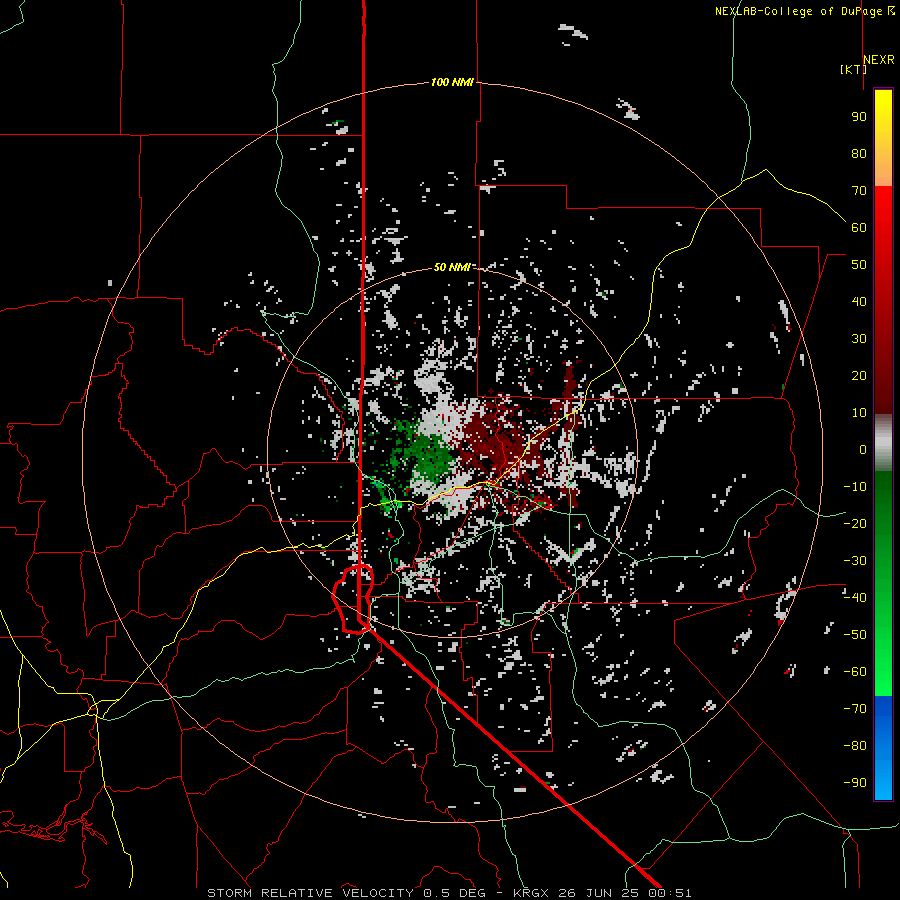Viewport: 900px width, 900px height.
Task: Select the 90 value on velocity scale
Action: pyautogui.click(x=859, y=117)
